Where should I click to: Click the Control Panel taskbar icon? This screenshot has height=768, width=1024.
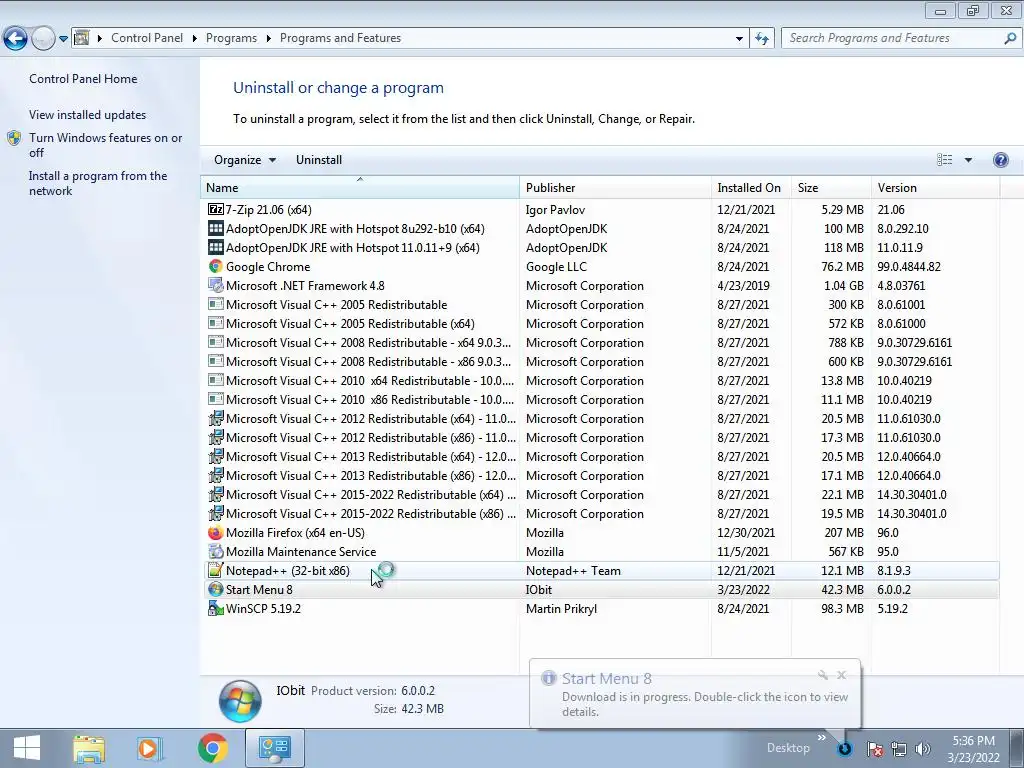(275, 748)
